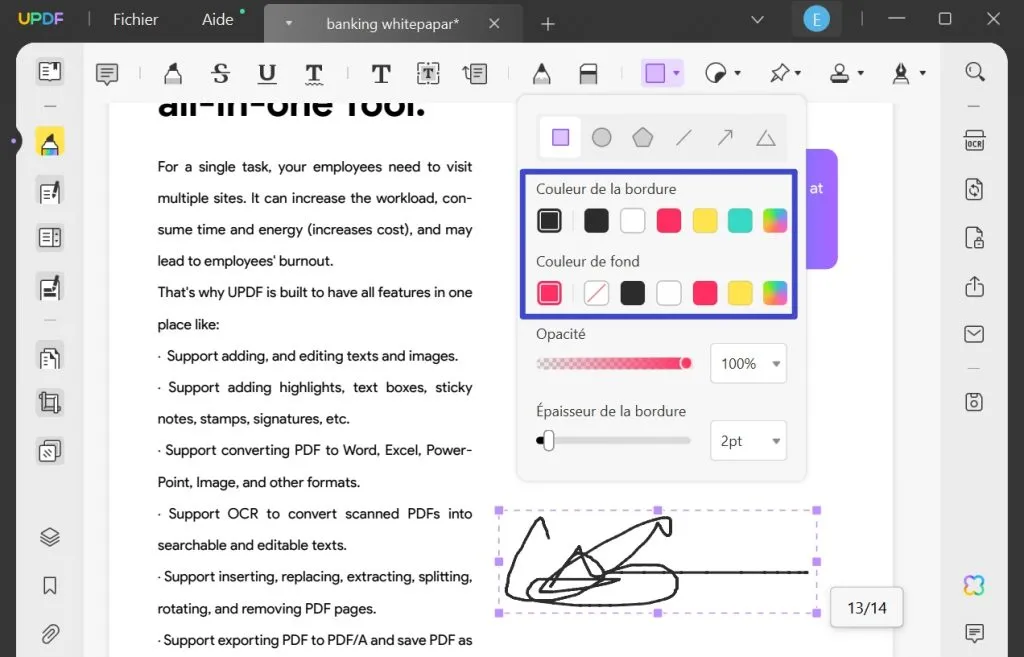Open the Search magnifier icon
Viewport: 1024px width, 657px height.
tap(974, 71)
